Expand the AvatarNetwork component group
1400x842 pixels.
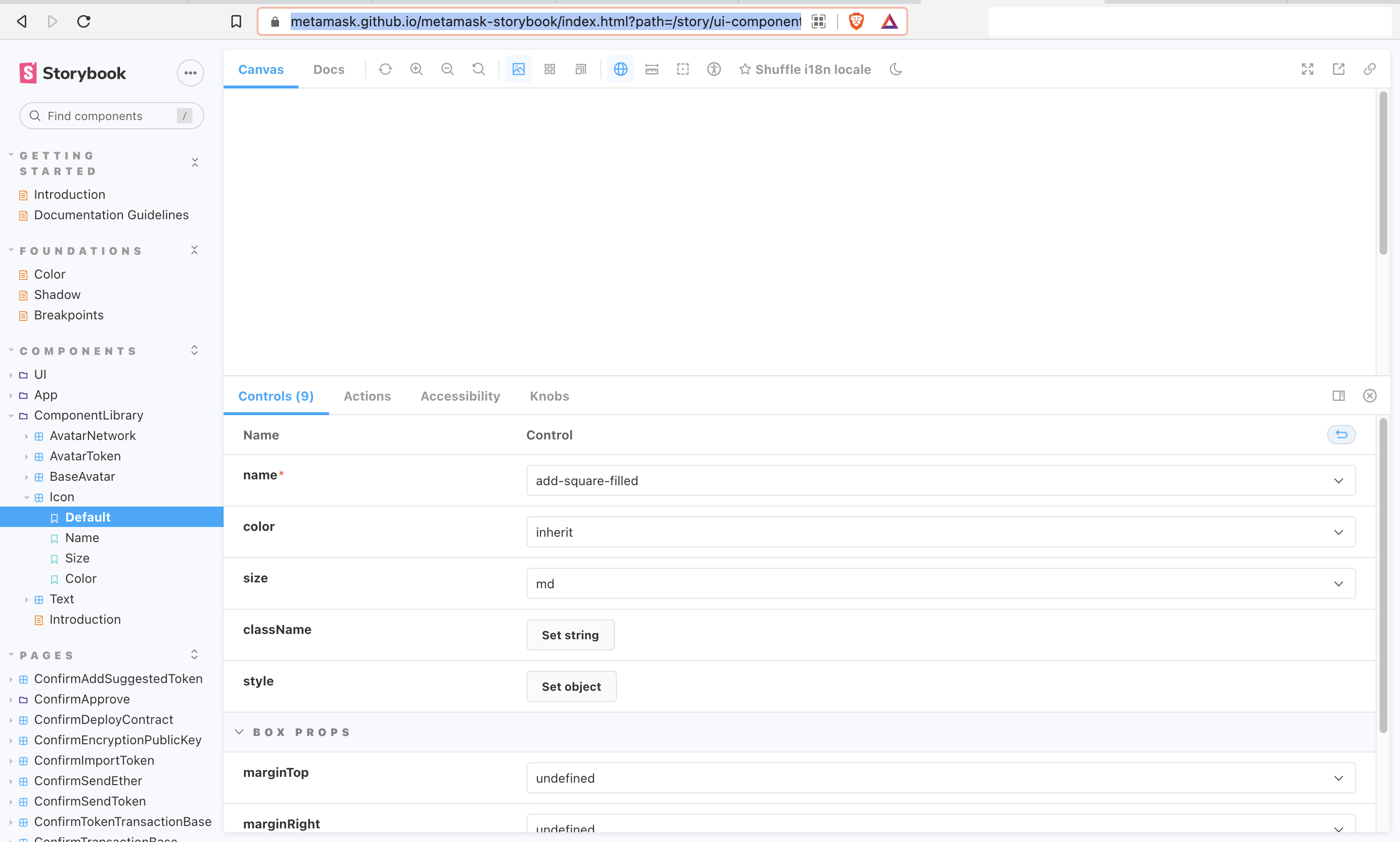coord(26,435)
